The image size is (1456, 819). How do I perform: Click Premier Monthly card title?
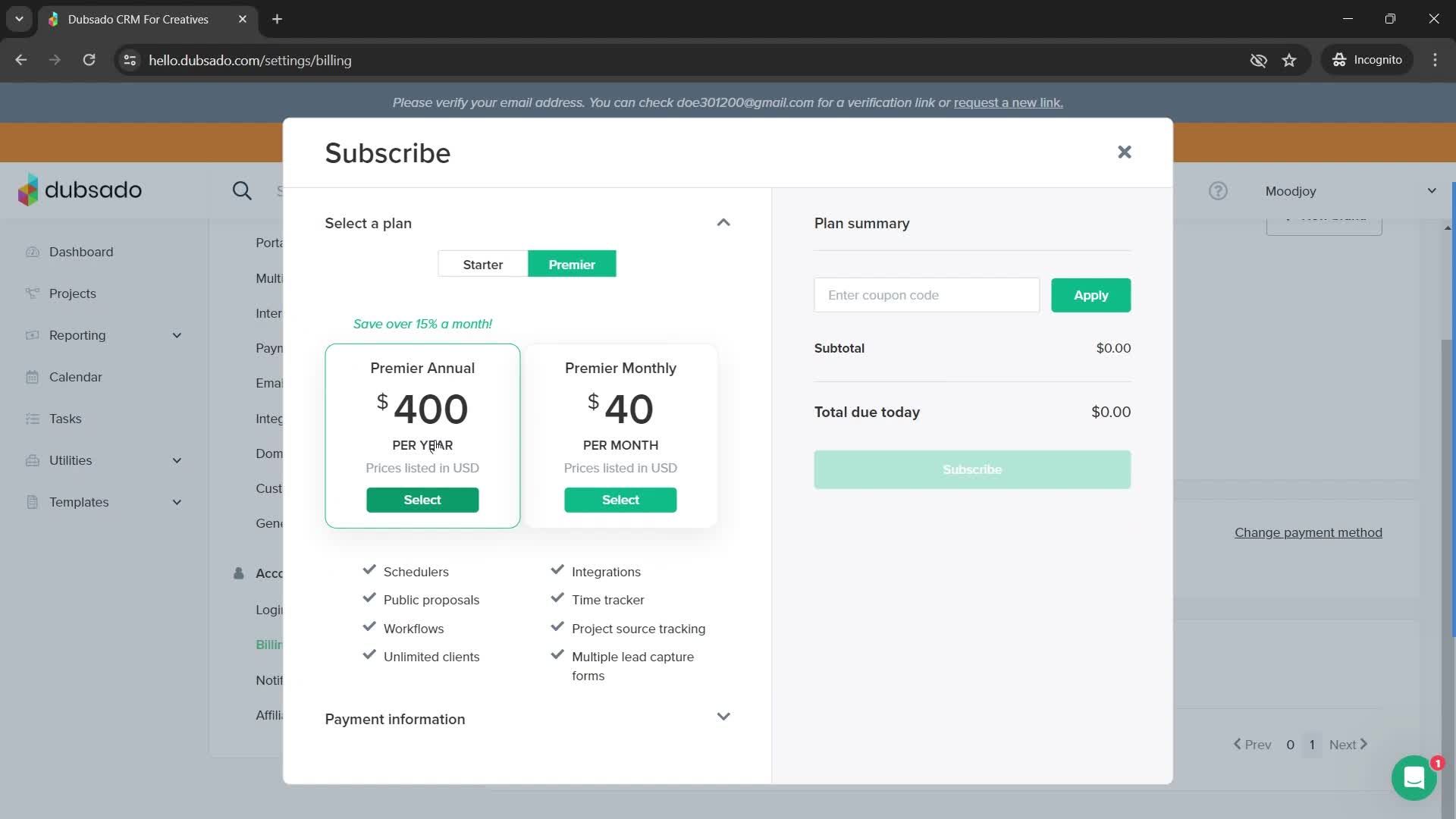point(620,368)
